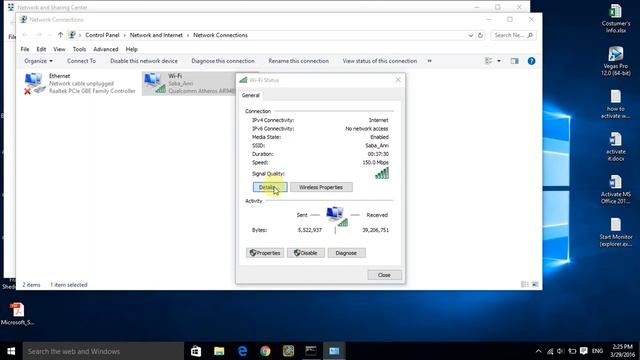Select the General tab
The width and height of the screenshot is (640, 360).
[251, 95]
